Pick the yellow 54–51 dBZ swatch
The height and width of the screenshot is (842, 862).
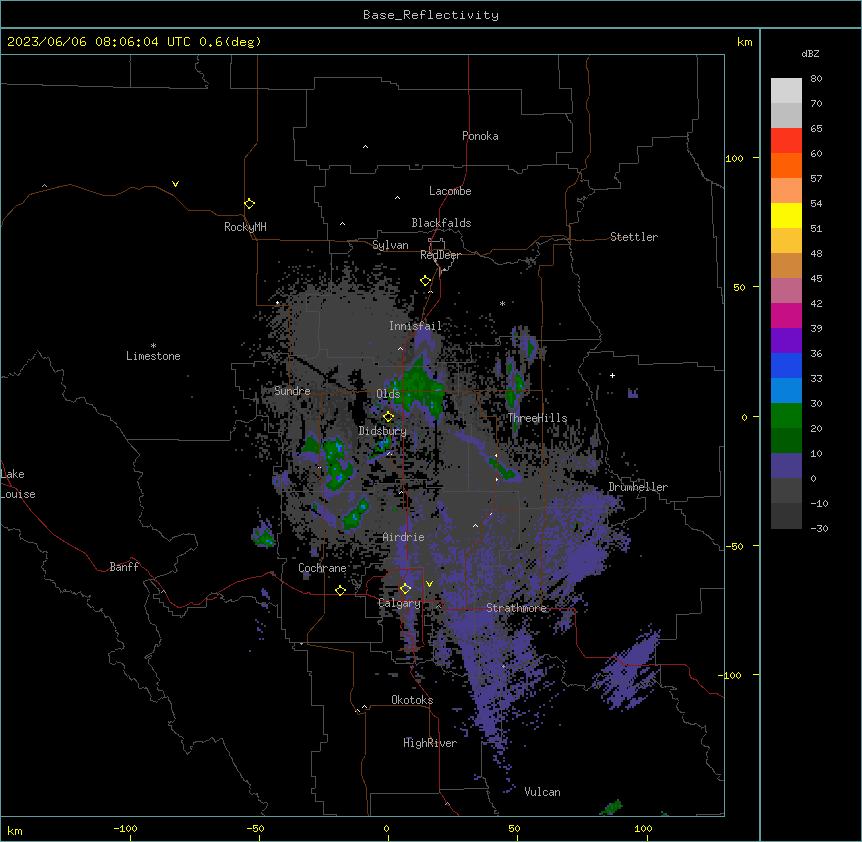786,215
